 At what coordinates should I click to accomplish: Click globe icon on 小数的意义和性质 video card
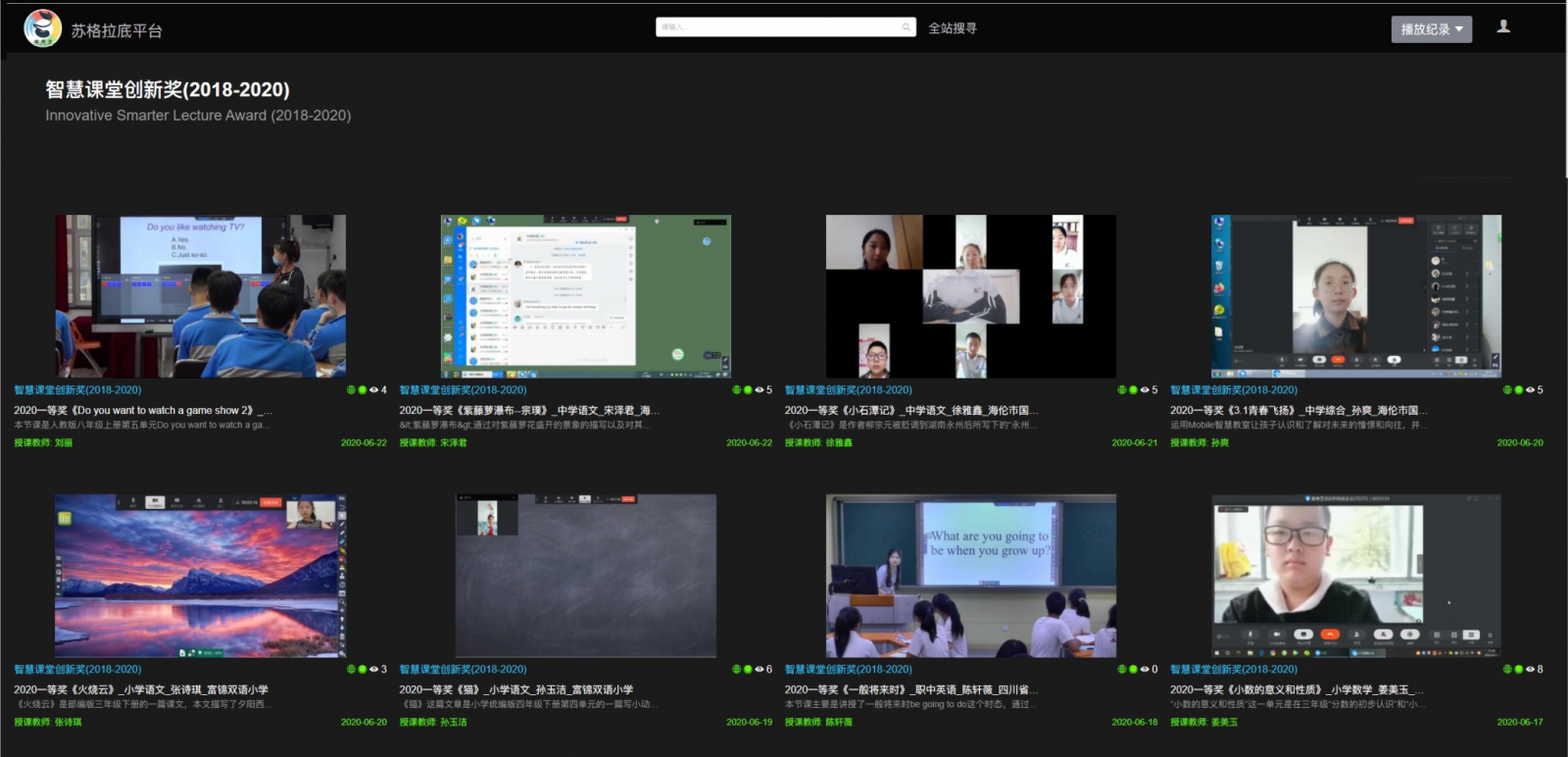coord(1507,670)
